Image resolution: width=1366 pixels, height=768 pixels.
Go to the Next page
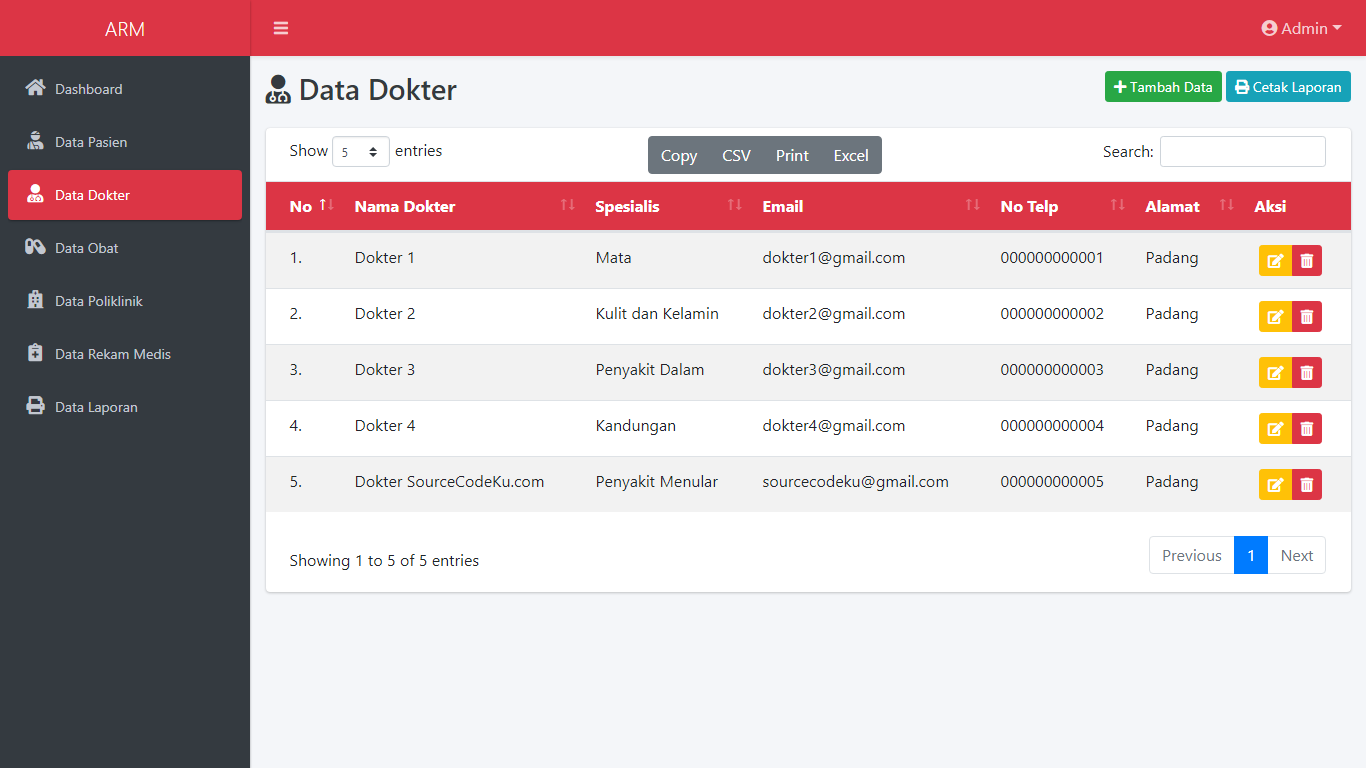(1297, 555)
